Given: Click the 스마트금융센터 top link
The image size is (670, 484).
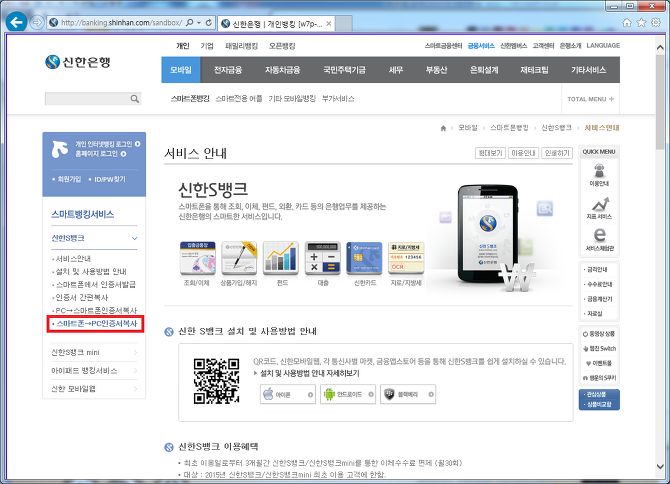Looking at the screenshot, I should 443,46.
